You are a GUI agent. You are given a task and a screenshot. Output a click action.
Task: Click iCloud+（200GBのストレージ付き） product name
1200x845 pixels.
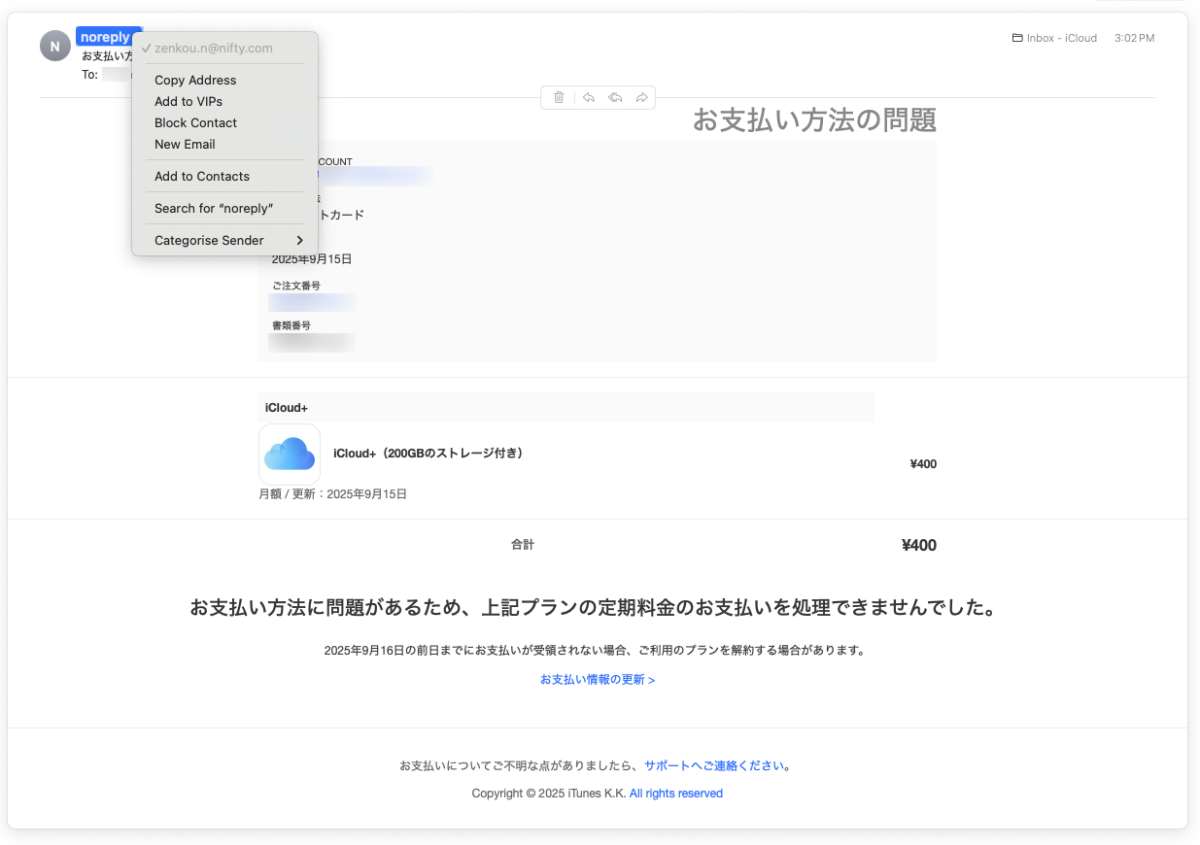[x=428, y=453]
